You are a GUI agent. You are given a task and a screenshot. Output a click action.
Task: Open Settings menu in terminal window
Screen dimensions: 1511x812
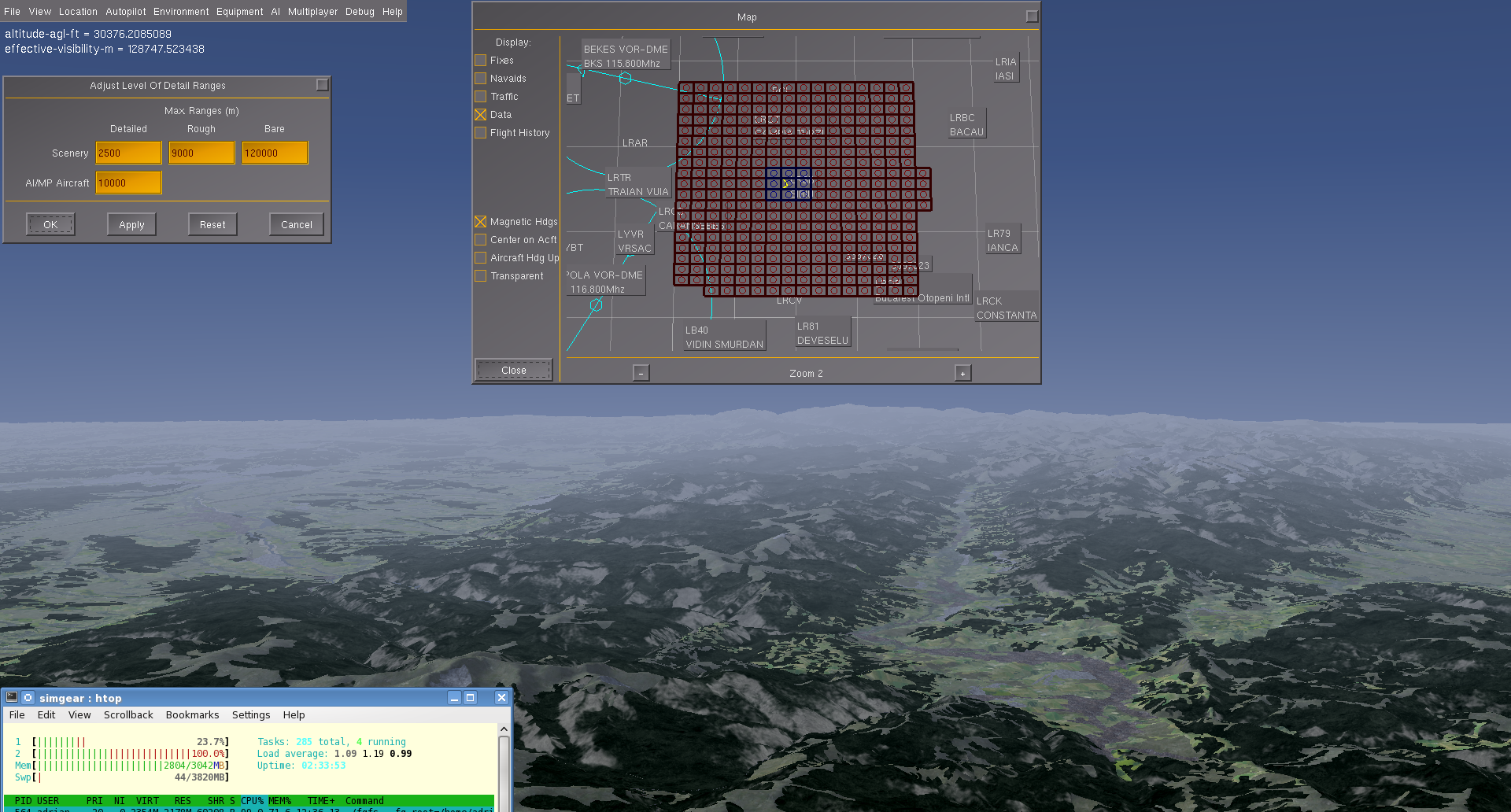click(x=251, y=714)
